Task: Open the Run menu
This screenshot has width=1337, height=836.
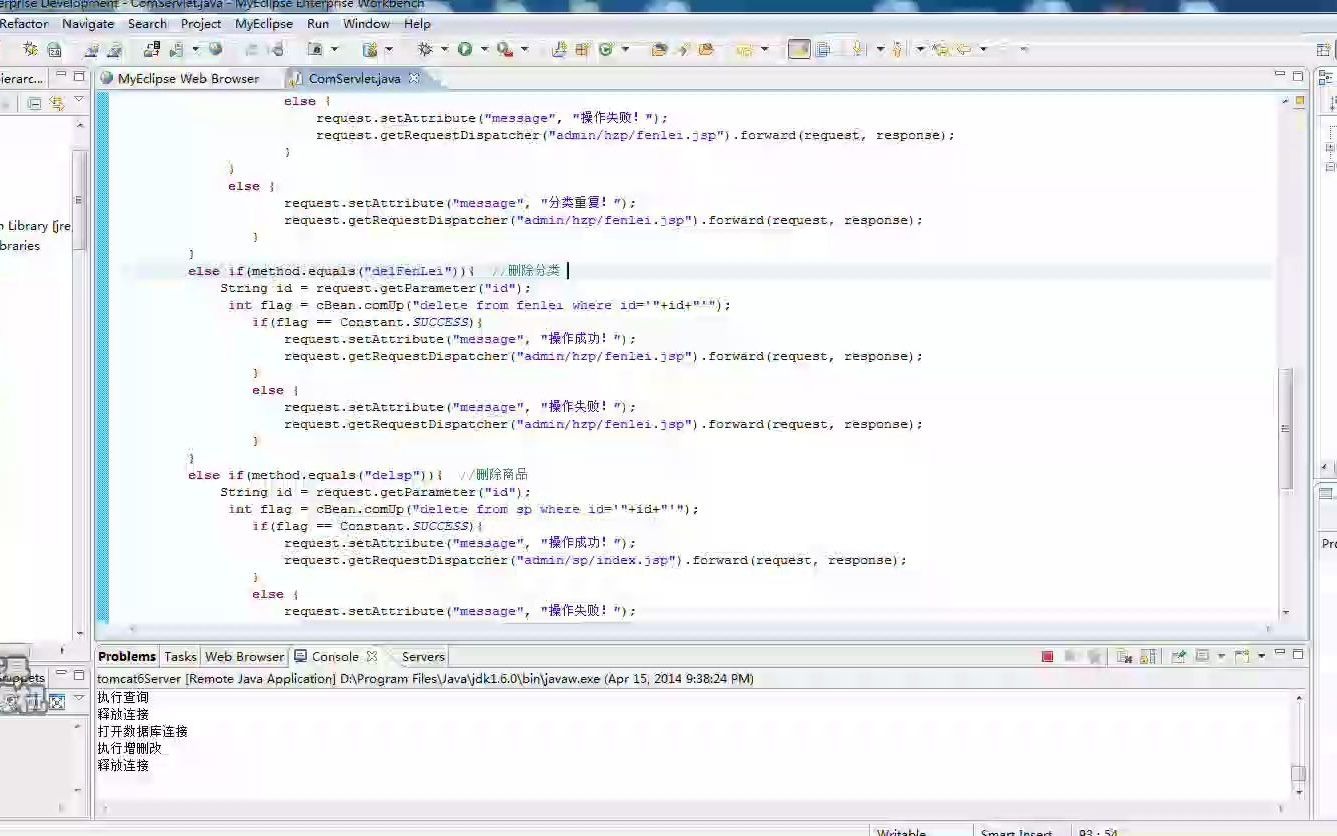Action: pos(318,23)
